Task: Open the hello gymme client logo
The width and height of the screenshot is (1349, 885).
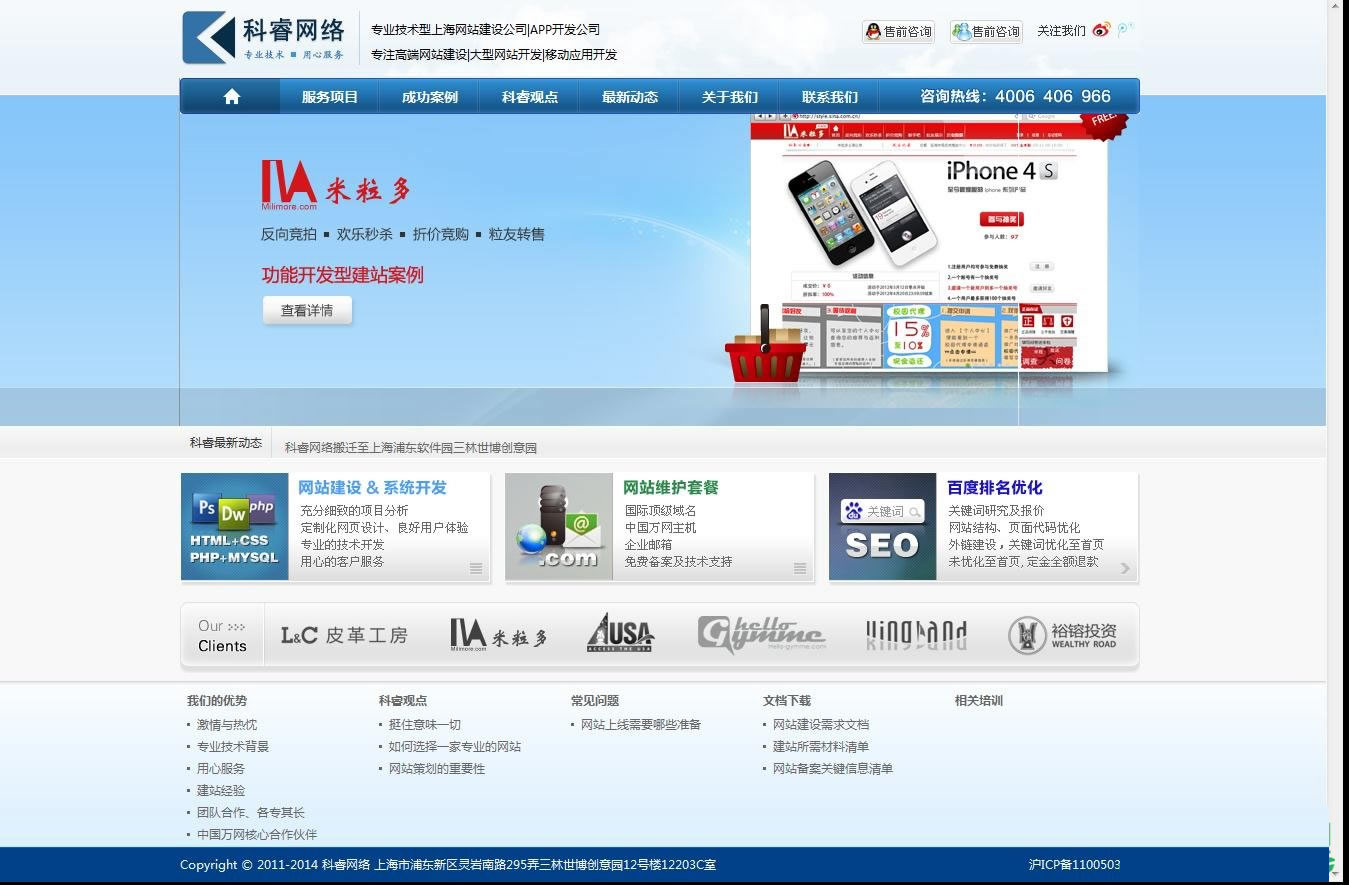Action: tap(761, 635)
